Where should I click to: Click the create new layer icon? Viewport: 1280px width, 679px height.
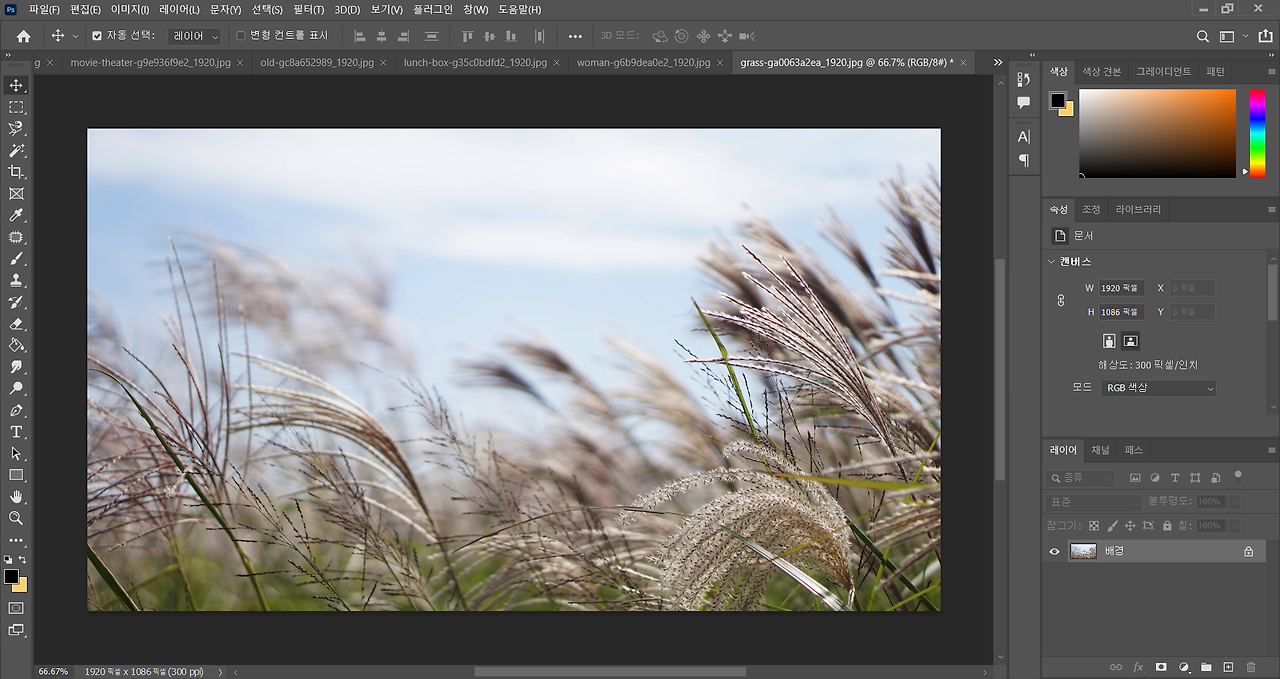click(x=1228, y=667)
